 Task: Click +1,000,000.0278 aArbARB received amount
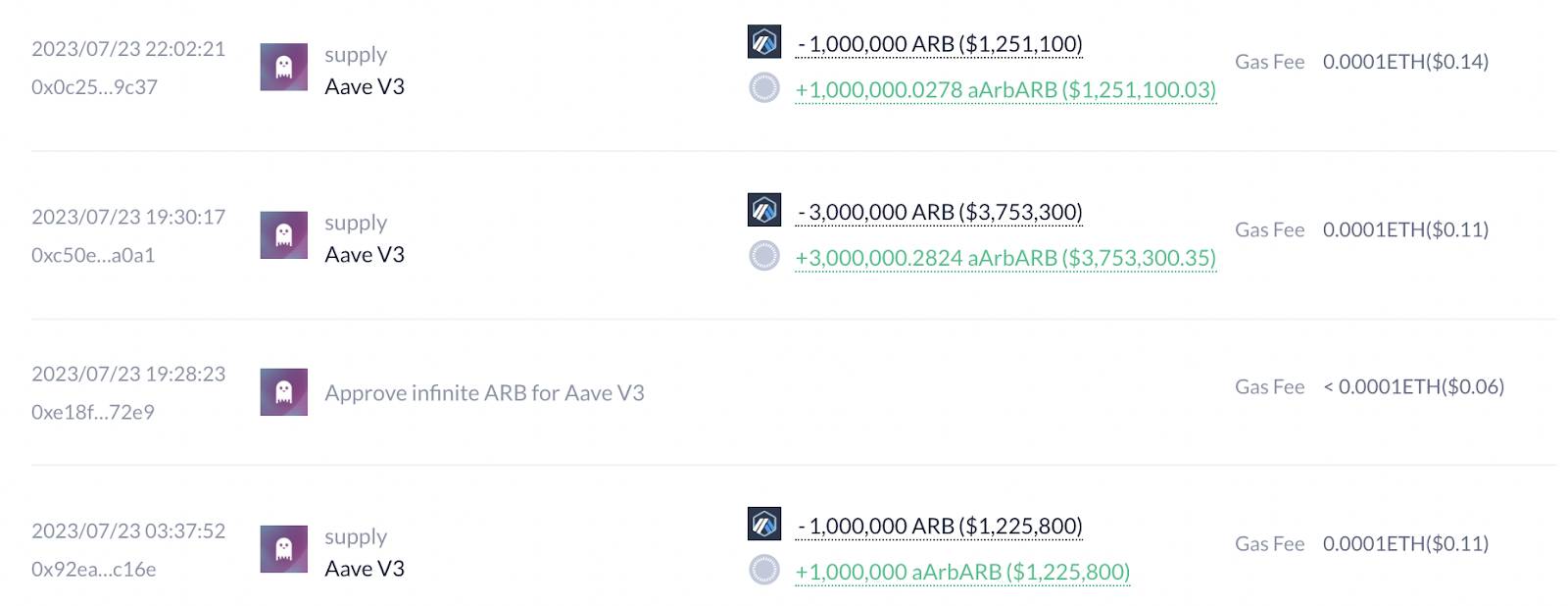(x=1005, y=90)
